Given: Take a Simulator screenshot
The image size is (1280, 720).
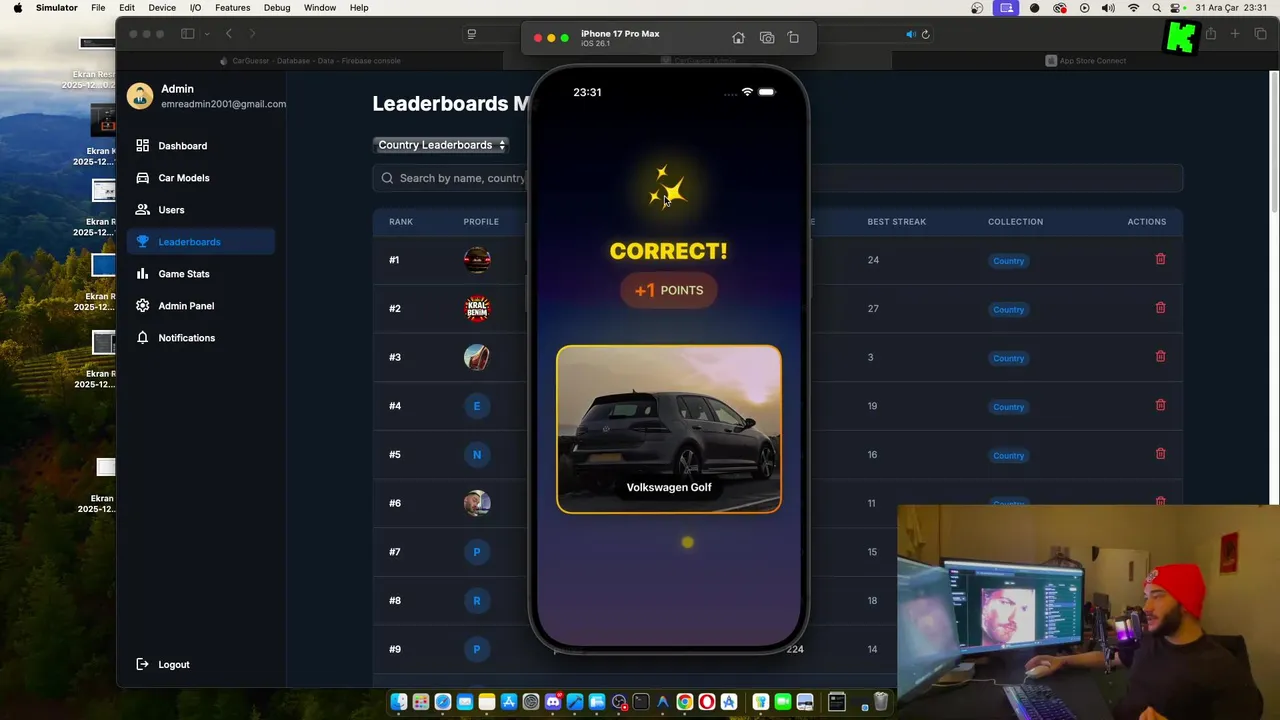Looking at the screenshot, I should (x=767, y=38).
